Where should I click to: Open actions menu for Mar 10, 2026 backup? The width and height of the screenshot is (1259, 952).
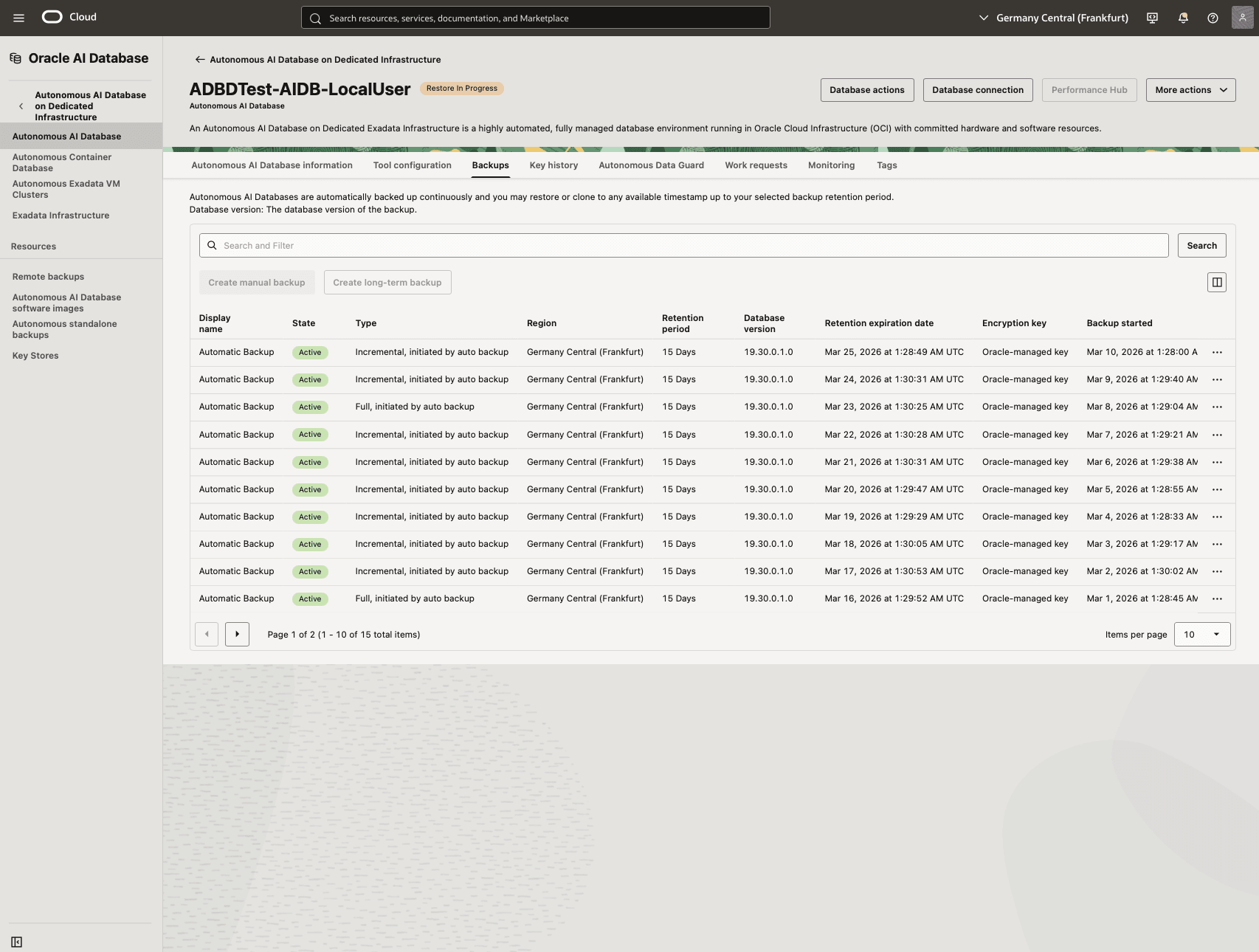point(1217,353)
